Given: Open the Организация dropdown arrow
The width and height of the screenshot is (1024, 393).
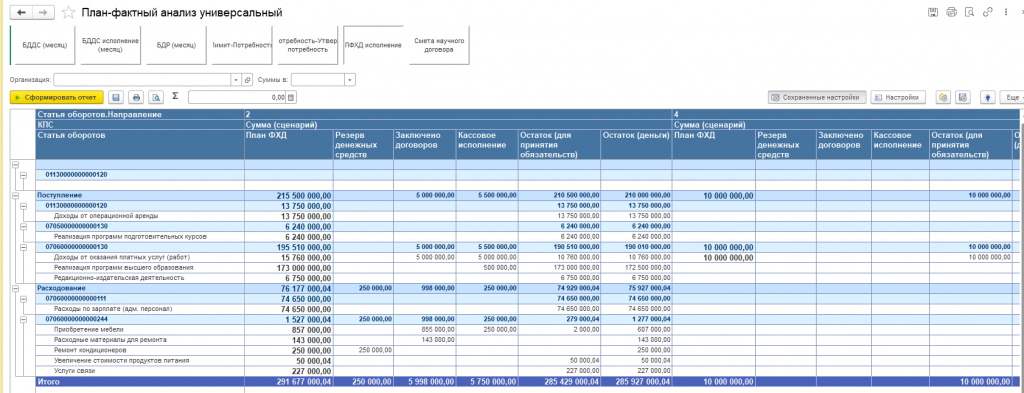Looking at the screenshot, I should tap(236, 80).
